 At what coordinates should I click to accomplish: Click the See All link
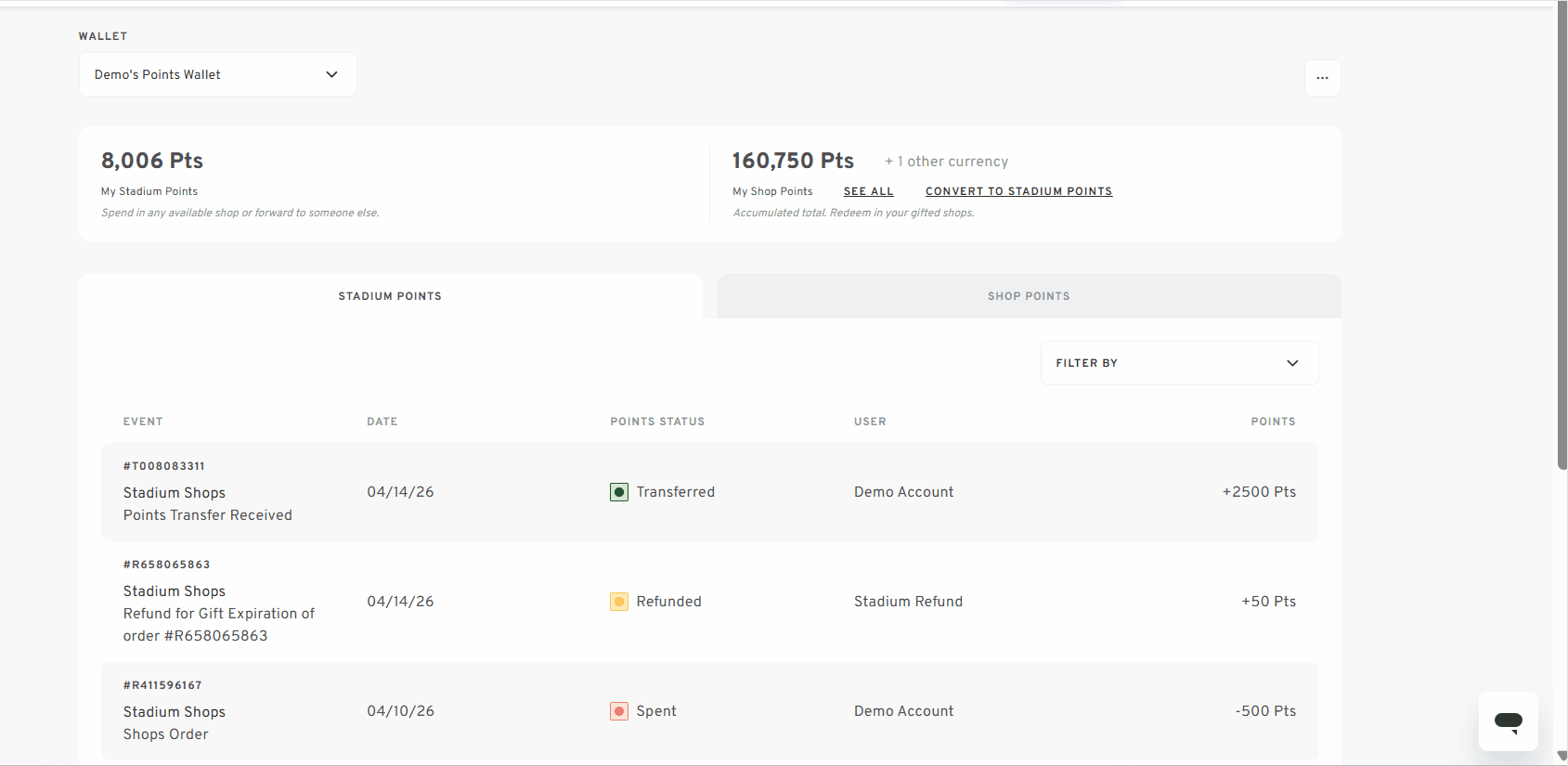(x=869, y=191)
